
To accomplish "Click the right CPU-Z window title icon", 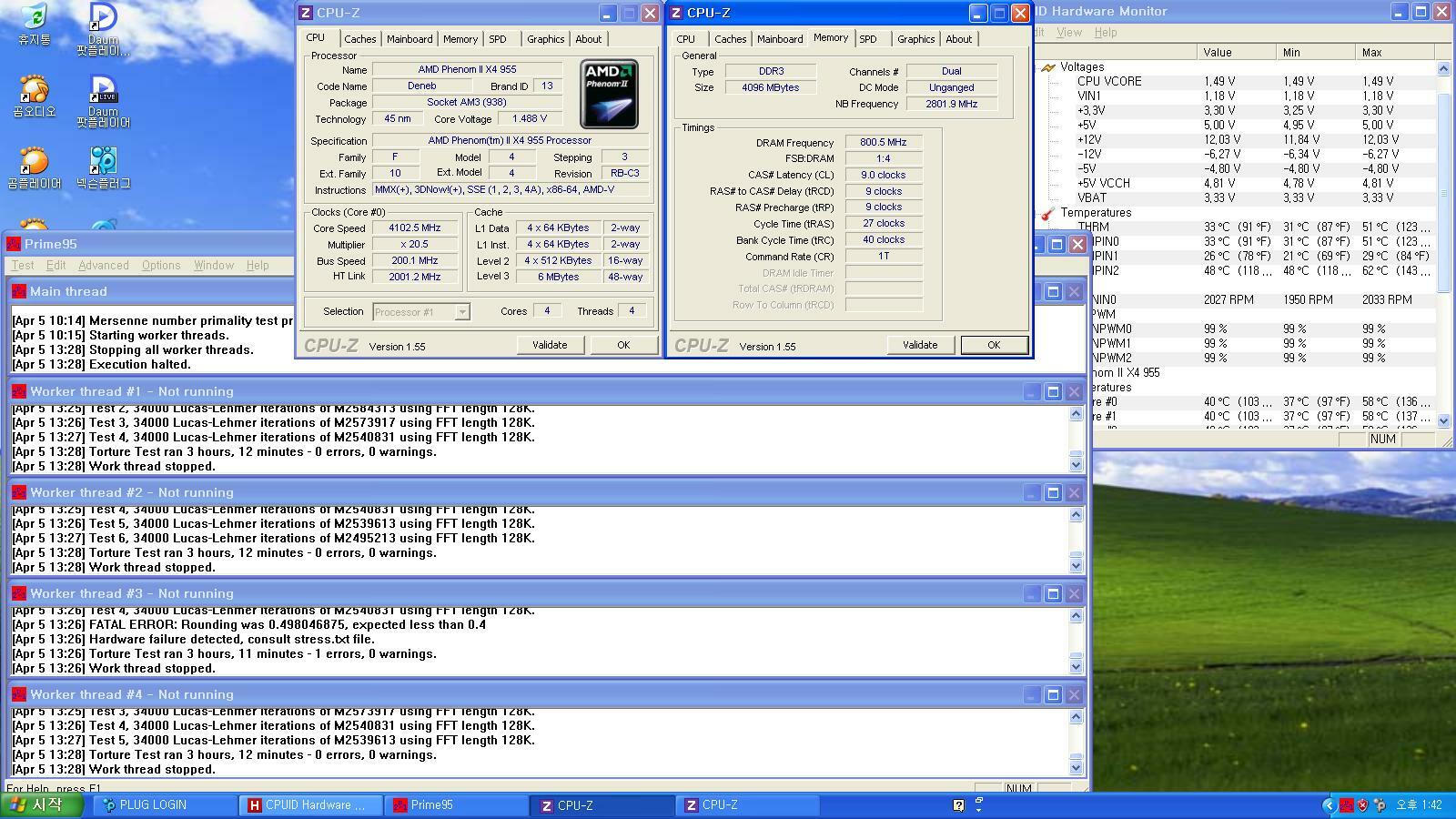I will point(676,13).
